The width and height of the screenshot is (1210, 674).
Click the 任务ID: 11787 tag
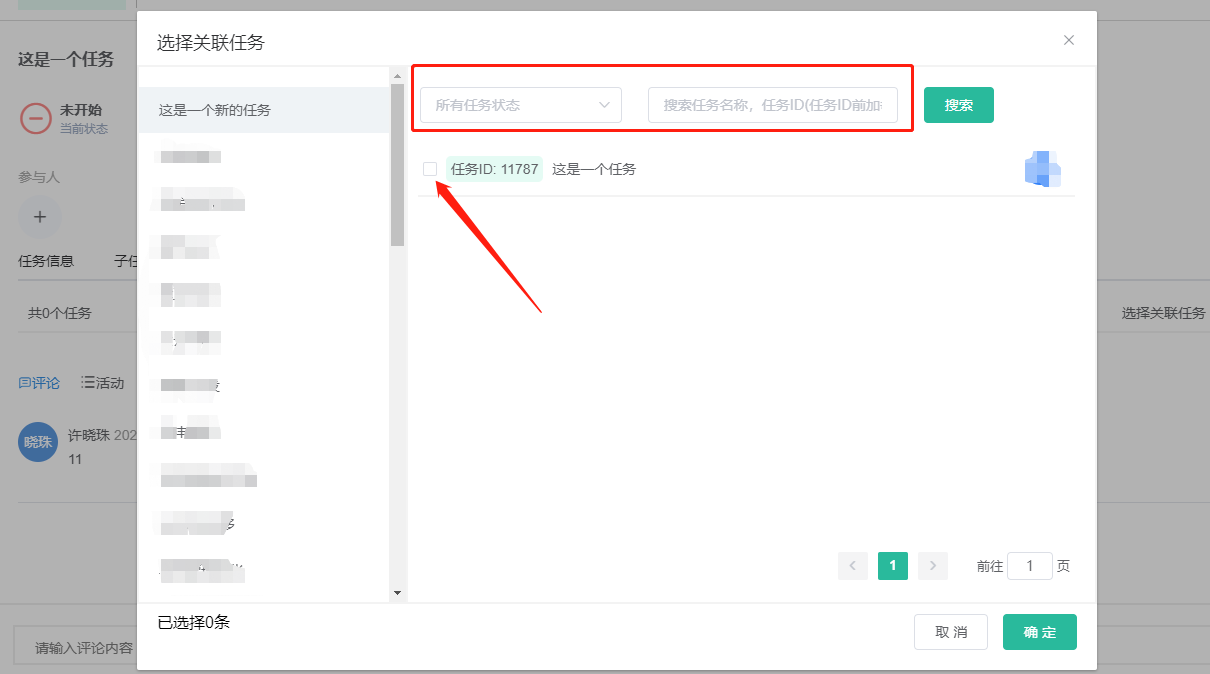(x=494, y=169)
